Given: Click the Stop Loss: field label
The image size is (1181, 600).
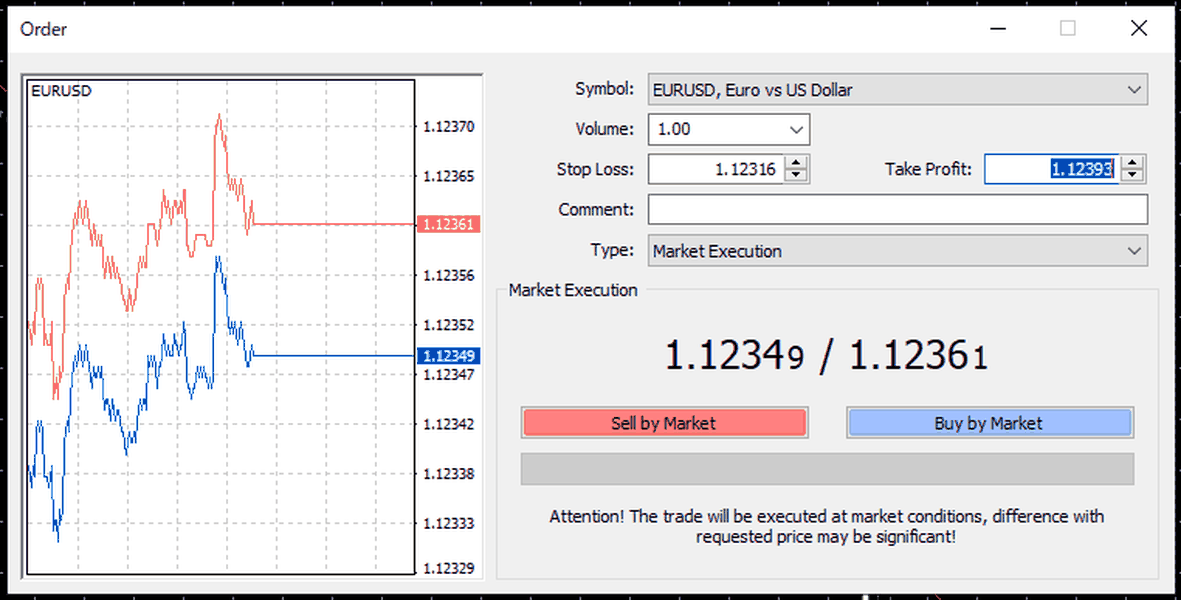Looking at the screenshot, I should click(596, 169).
